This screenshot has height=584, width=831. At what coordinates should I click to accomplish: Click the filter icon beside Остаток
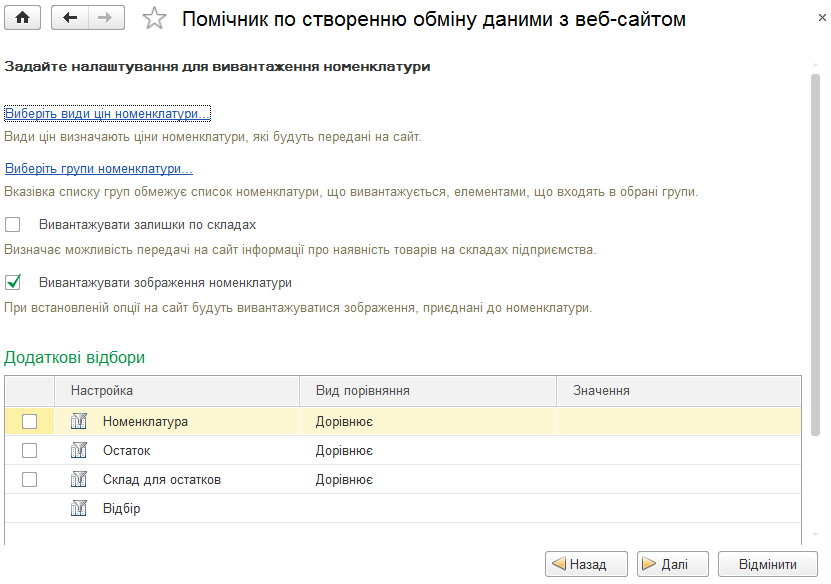[x=78, y=450]
